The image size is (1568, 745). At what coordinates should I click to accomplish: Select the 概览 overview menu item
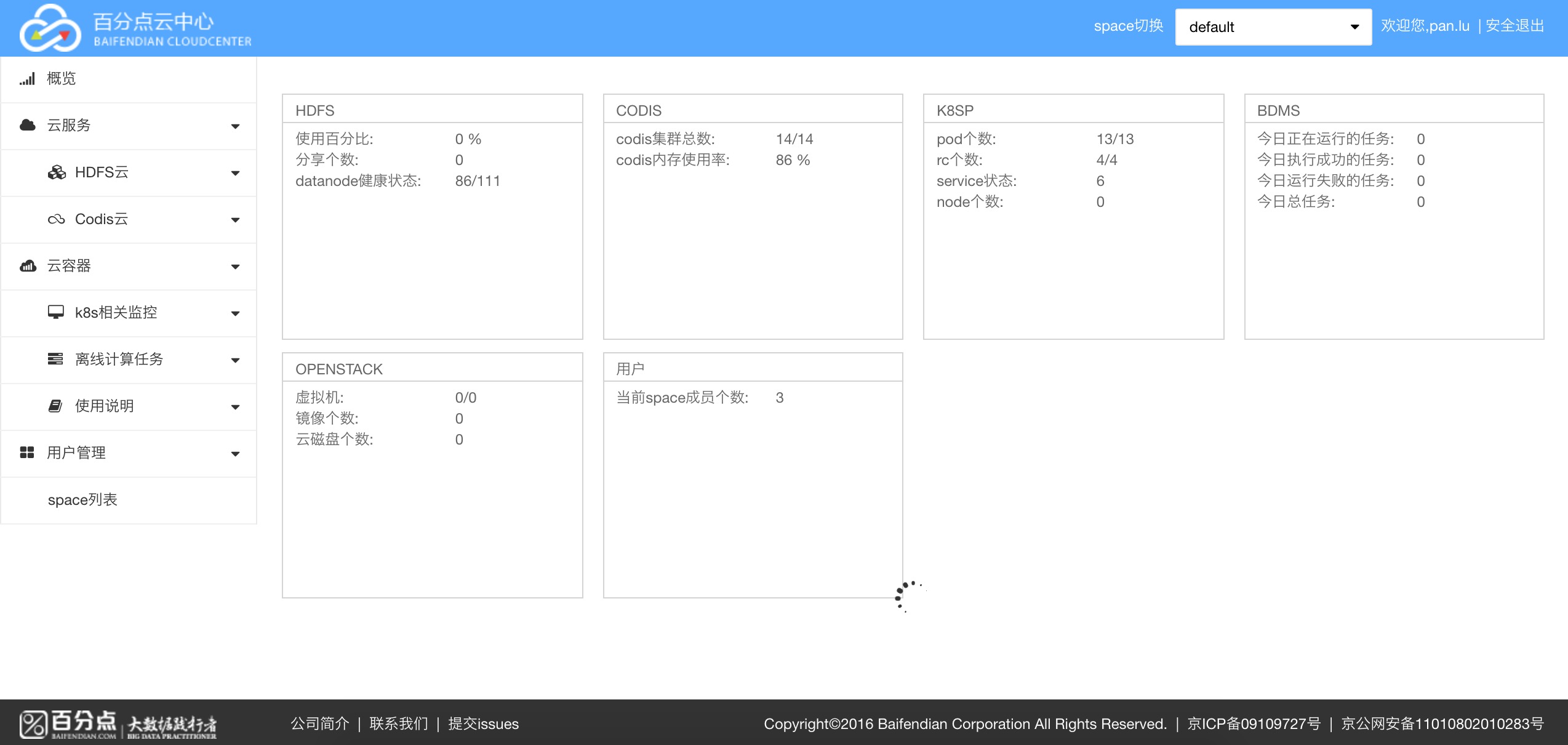coord(62,79)
